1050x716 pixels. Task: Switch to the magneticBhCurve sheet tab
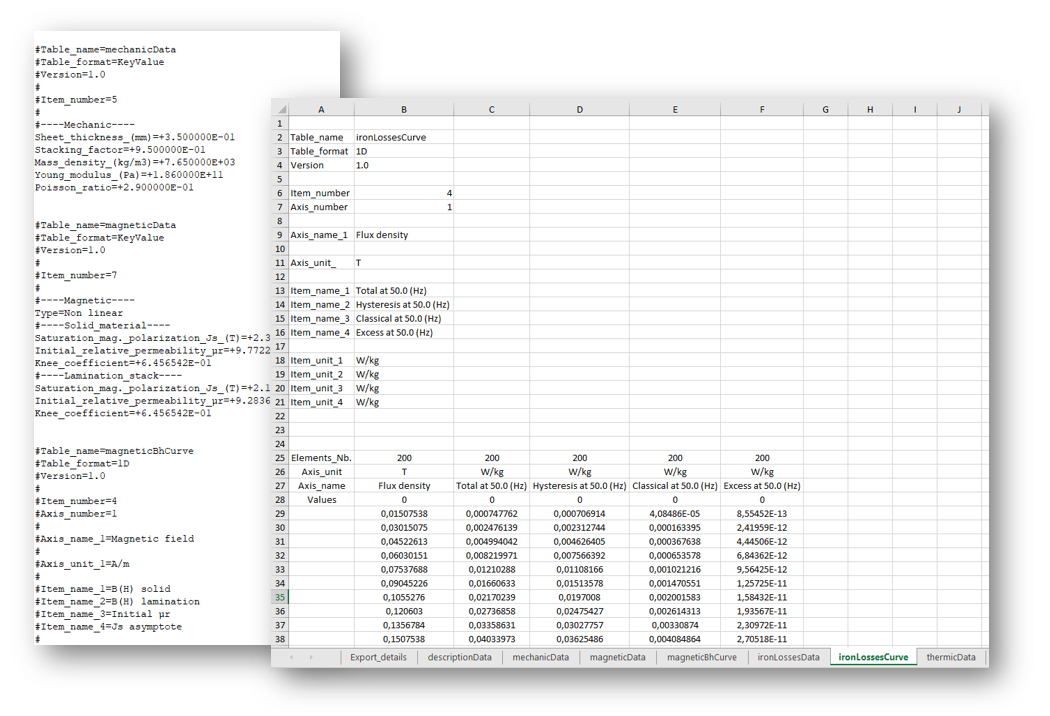coord(701,657)
